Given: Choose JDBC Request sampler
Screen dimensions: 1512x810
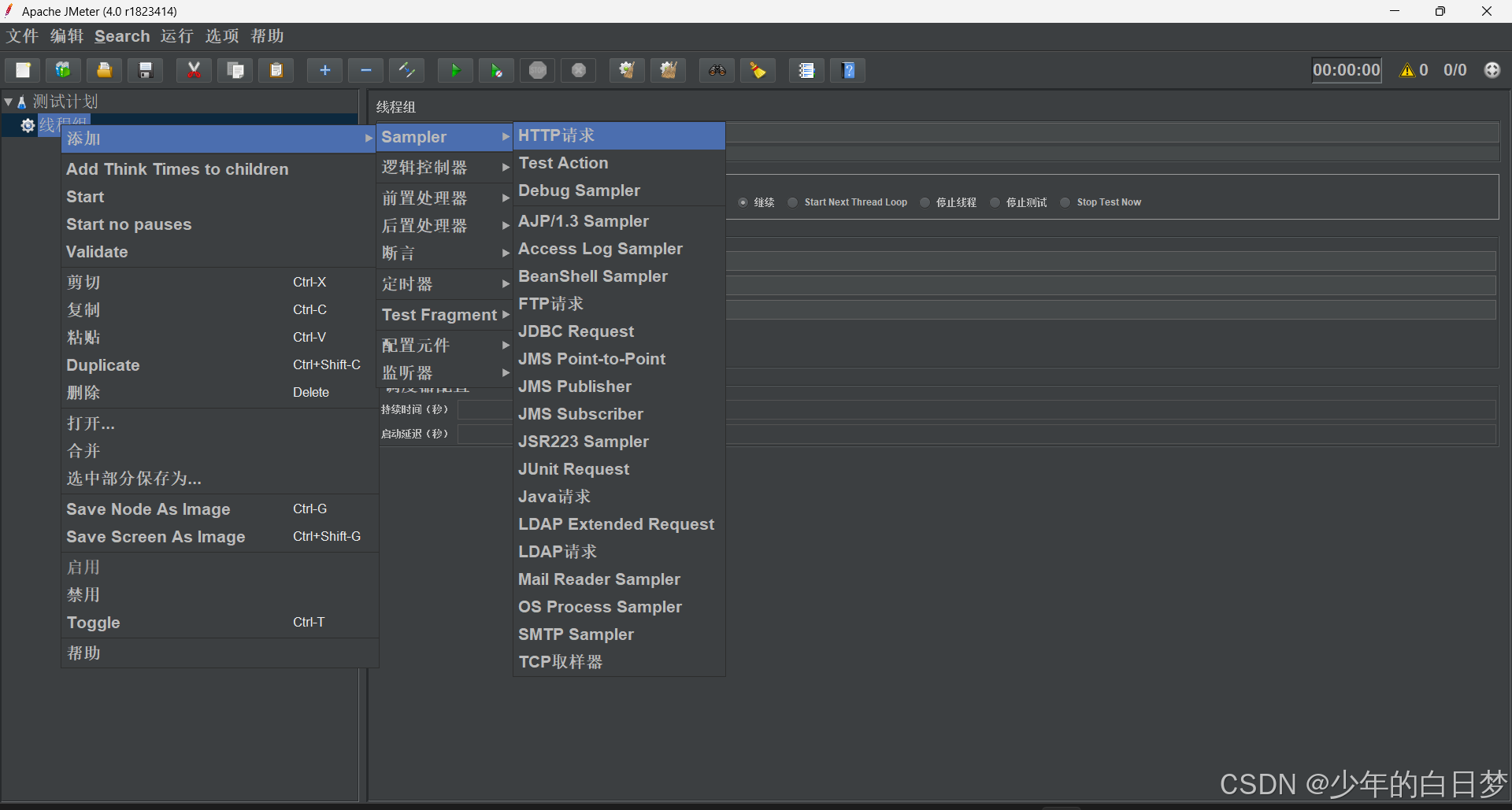Looking at the screenshot, I should coord(619,331).
